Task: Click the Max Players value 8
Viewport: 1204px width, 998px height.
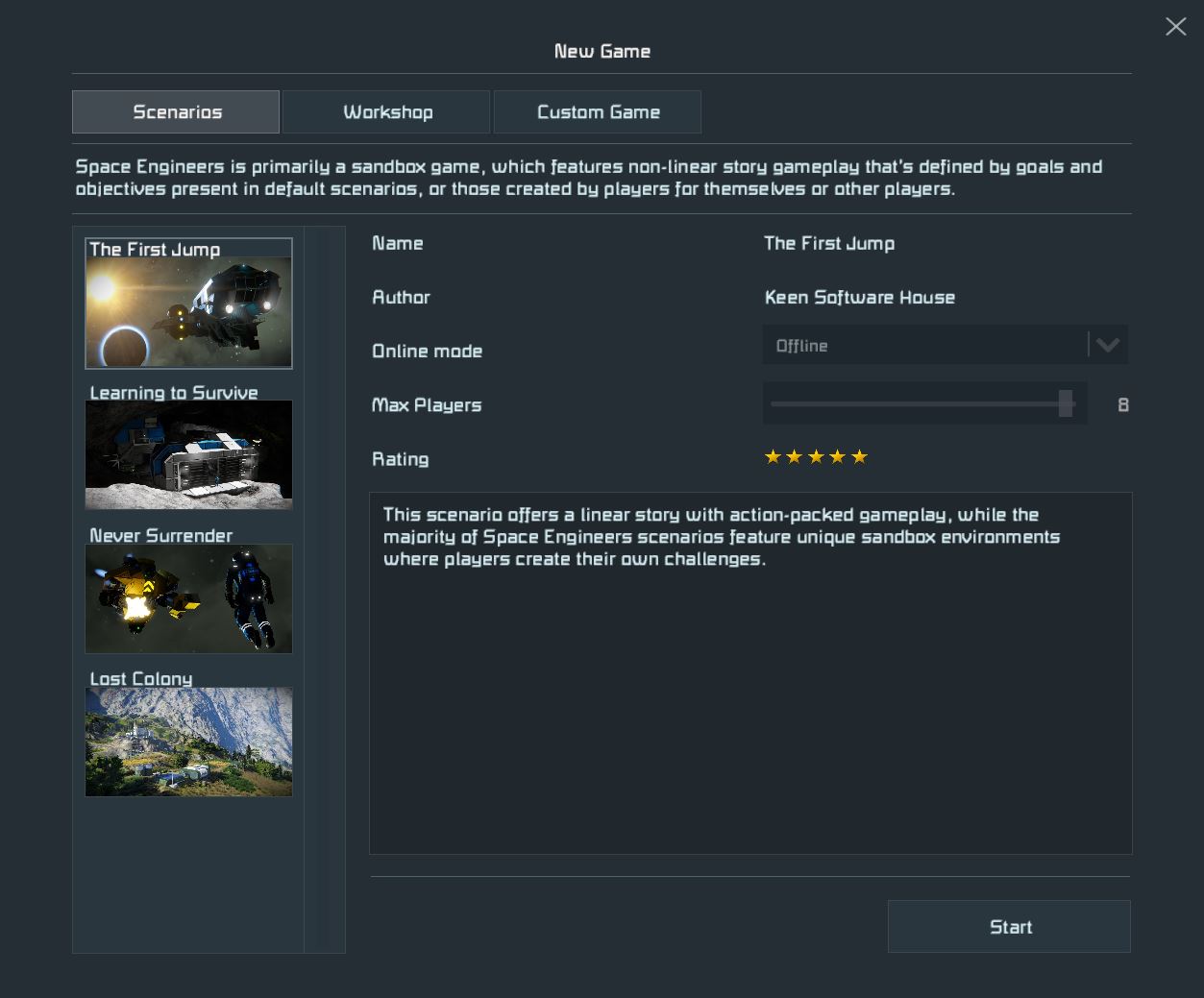Action: (x=1123, y=404)
